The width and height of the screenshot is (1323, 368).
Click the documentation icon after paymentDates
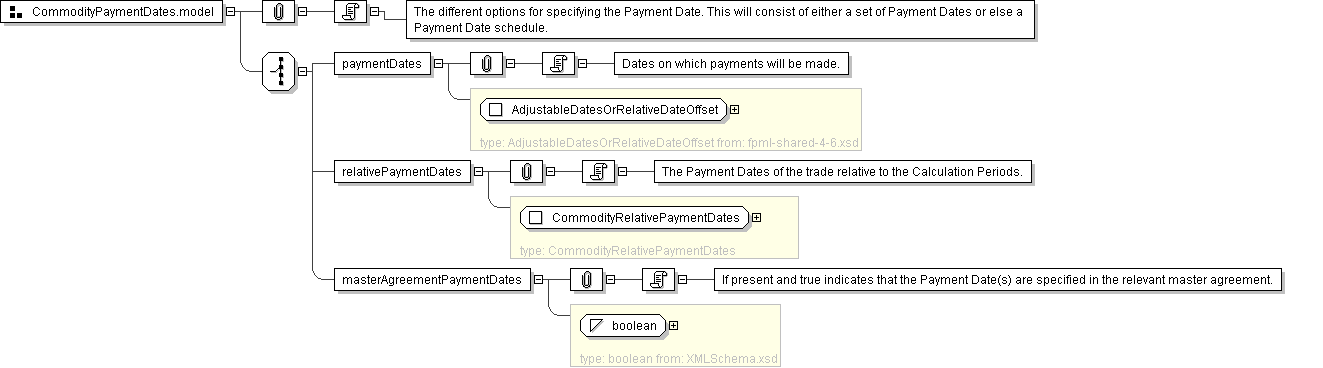[x=556, y=64]
